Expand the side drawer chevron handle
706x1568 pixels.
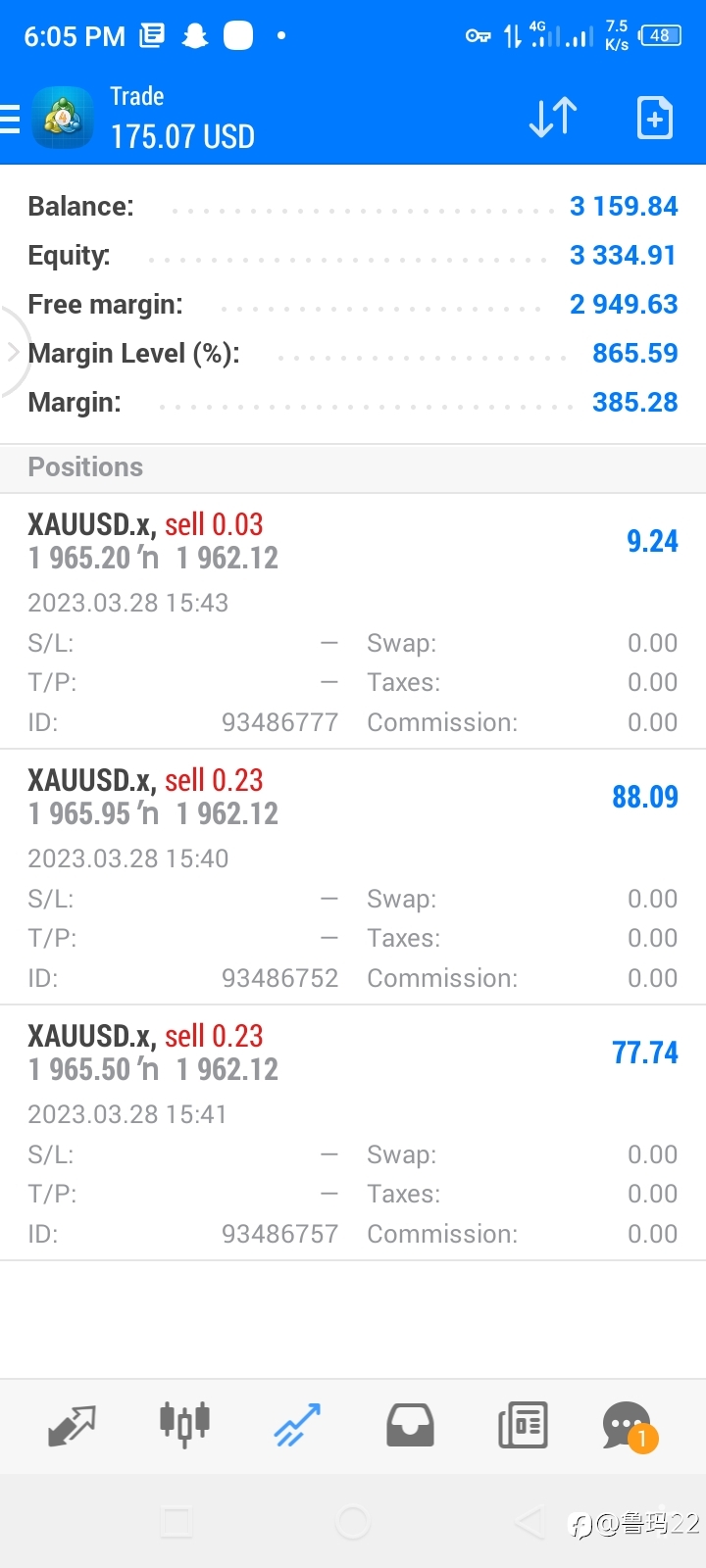click(x=14, y=352)
